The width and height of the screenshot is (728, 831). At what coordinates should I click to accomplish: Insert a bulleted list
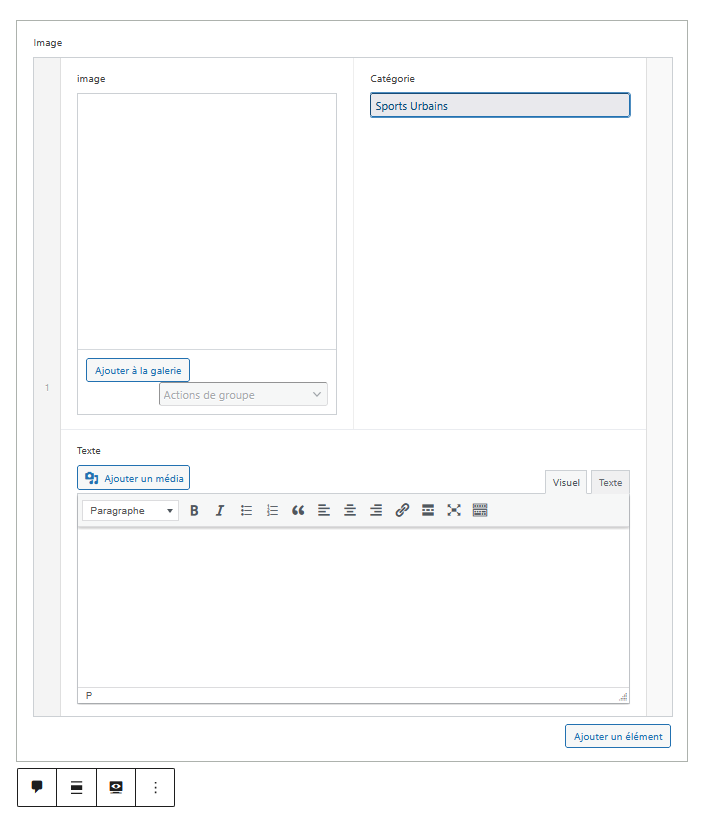[246, 510]
